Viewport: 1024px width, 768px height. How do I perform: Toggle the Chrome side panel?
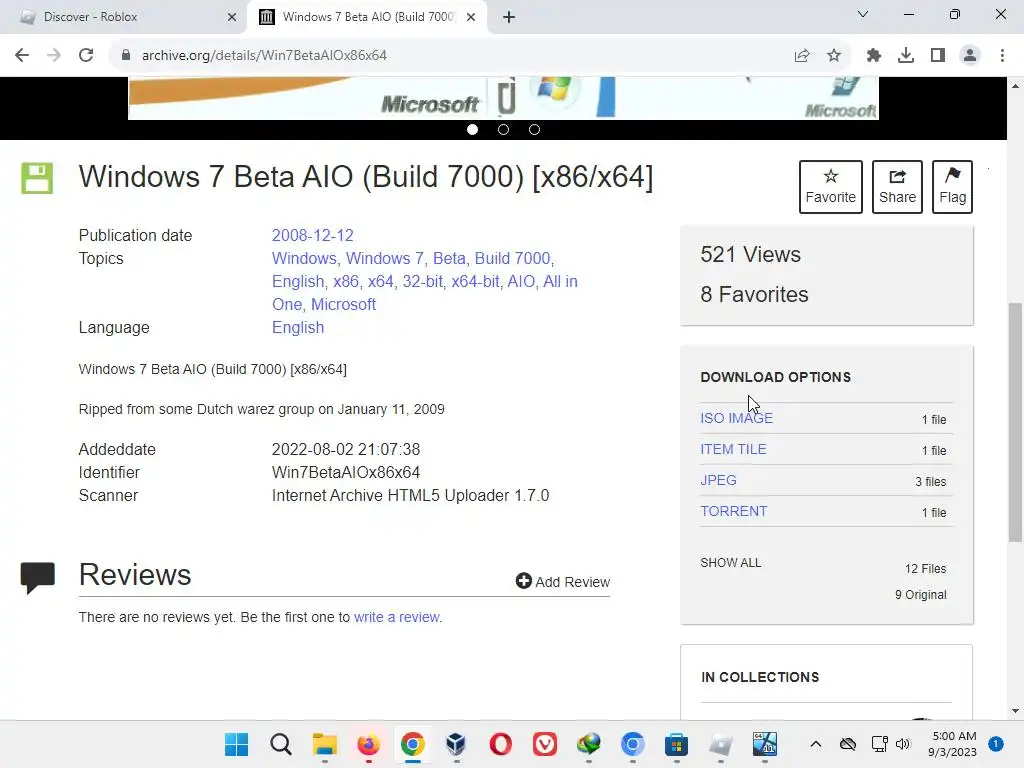click(938, 56)
